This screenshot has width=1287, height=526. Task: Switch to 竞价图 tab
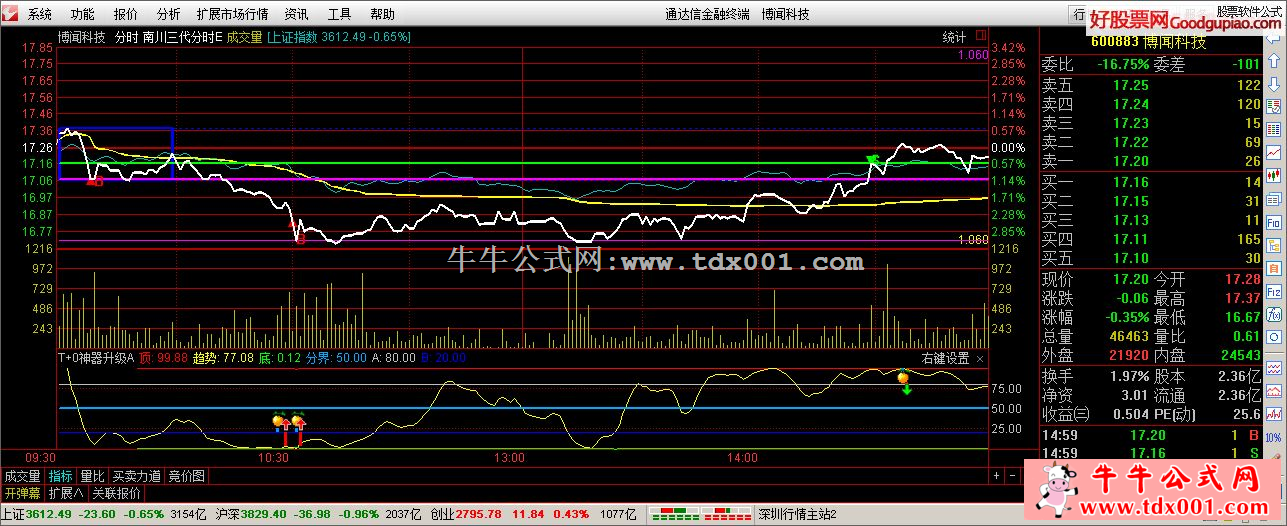(x=186, y=476)
